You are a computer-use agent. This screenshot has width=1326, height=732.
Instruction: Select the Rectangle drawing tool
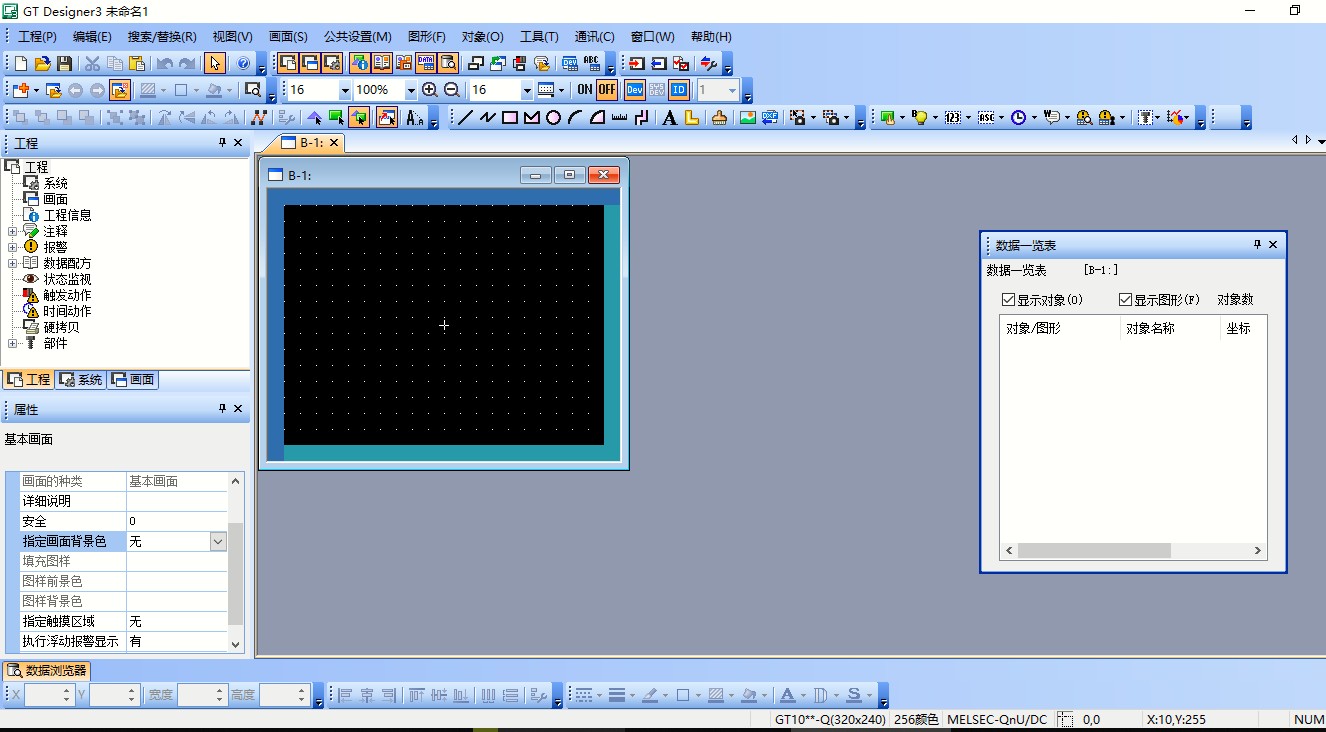click(x=509, y=117)
